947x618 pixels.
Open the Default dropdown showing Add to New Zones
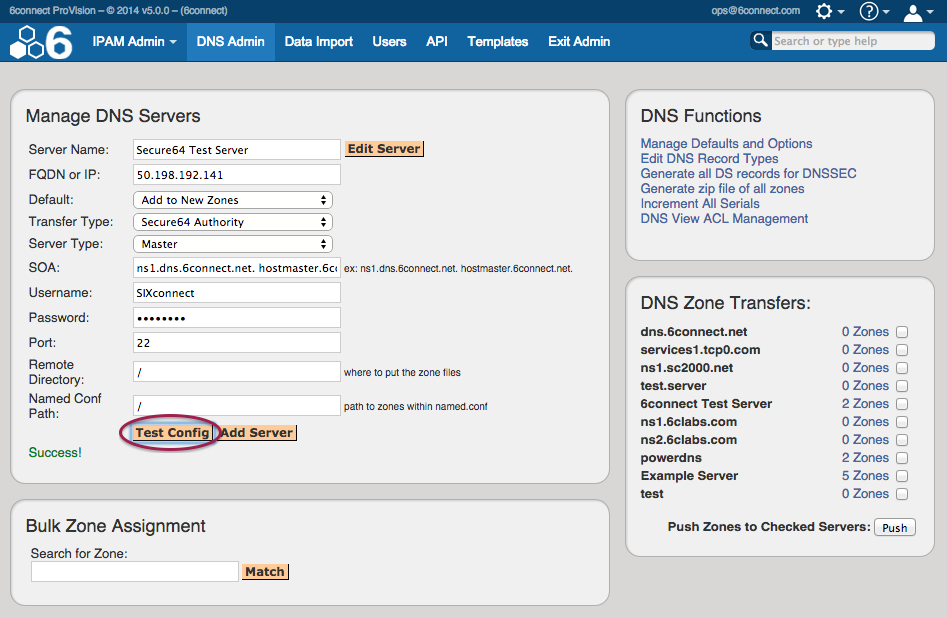[x=233, y=200]
